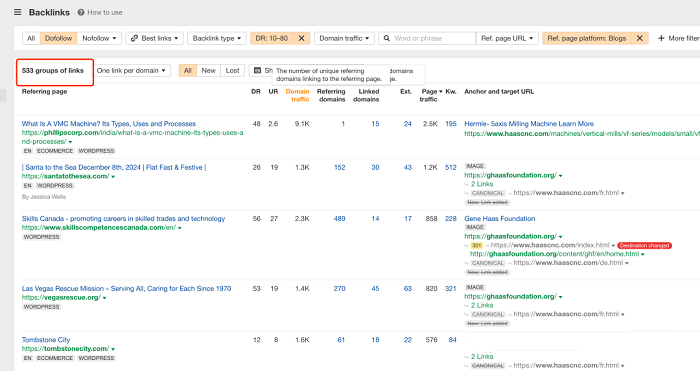700x371 pixels.
Task: Click the calendar icon next to Lost
Action: click(x=257, y=71)
